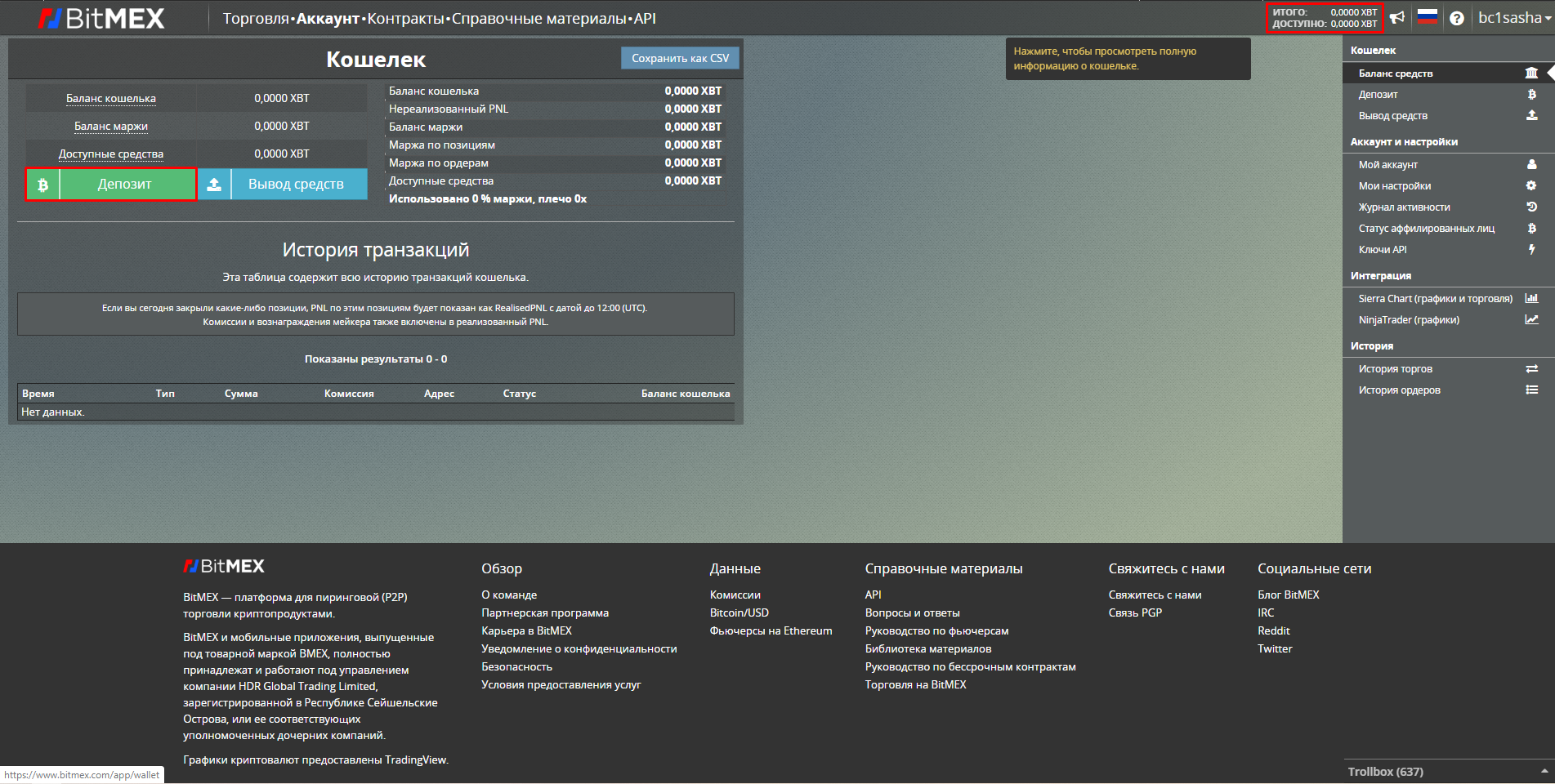
Task: Click the lightning icon beside Ключи API
Action: 1531,250
